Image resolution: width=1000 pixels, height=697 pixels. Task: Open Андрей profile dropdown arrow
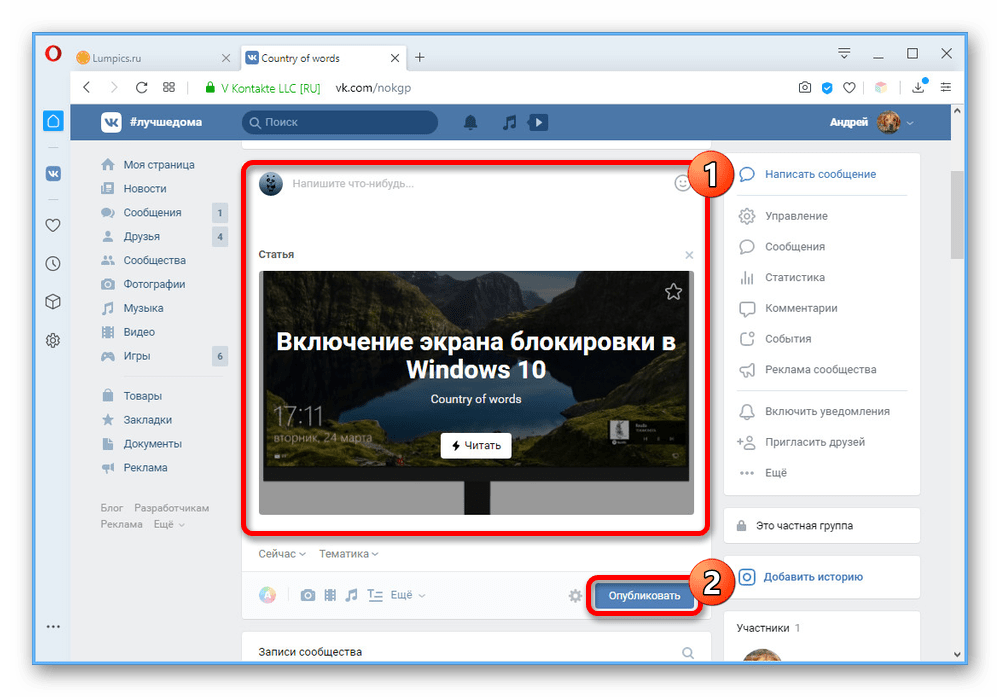click(910, 122)
